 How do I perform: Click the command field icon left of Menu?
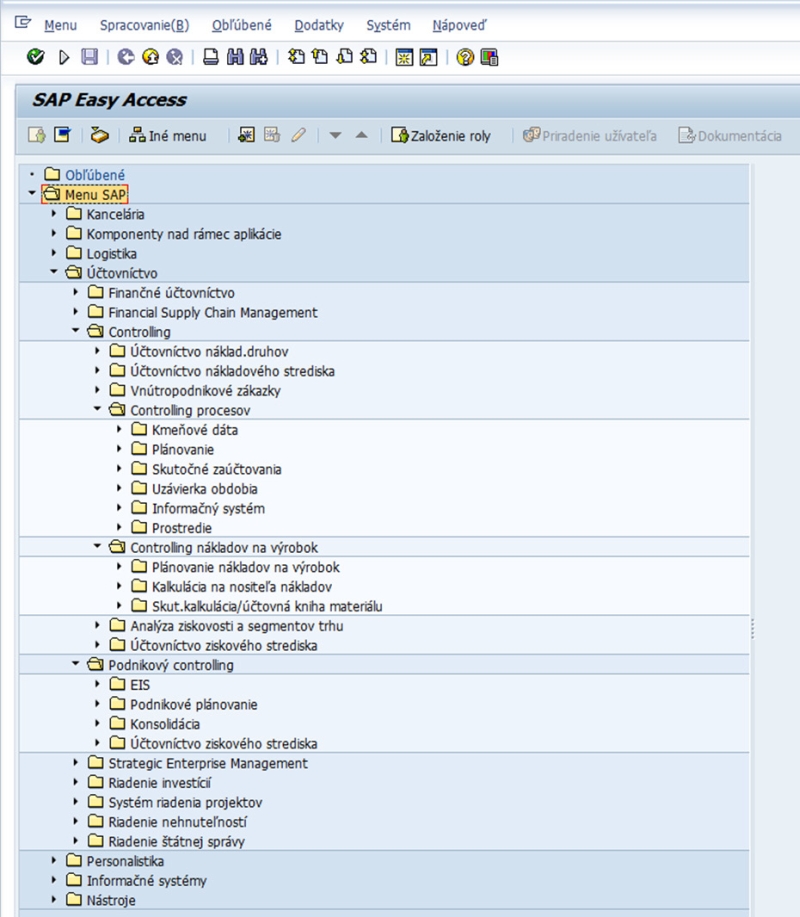tap(23, 22)
